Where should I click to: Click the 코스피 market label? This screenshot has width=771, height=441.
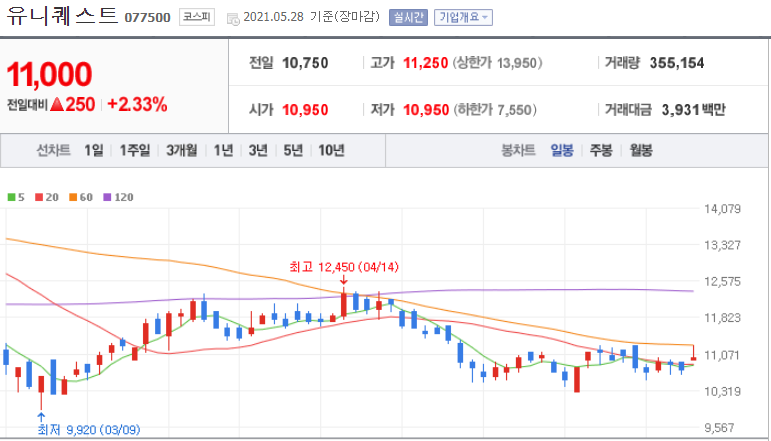point(197,17)
